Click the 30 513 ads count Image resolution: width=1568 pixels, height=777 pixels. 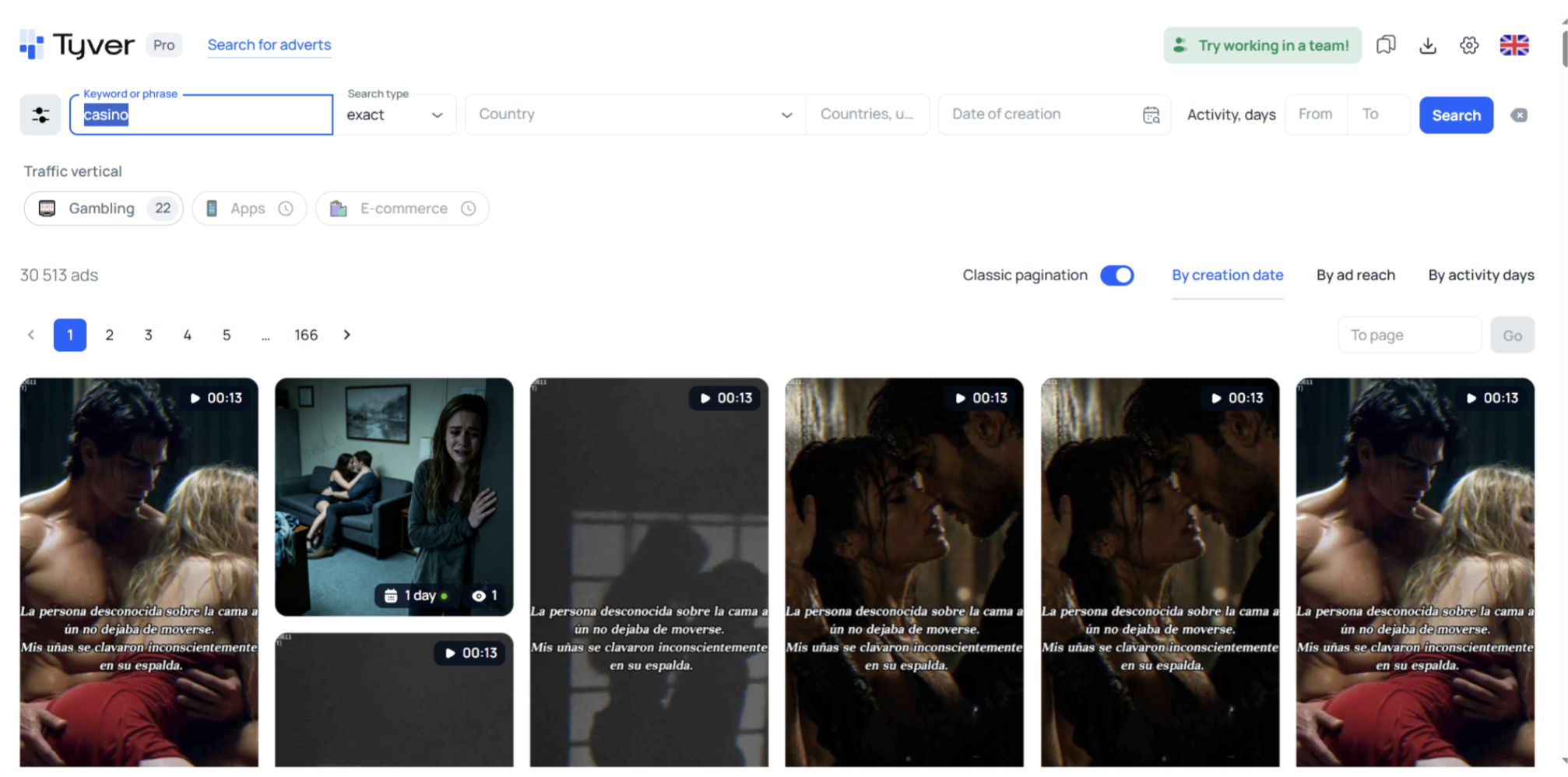59,276
